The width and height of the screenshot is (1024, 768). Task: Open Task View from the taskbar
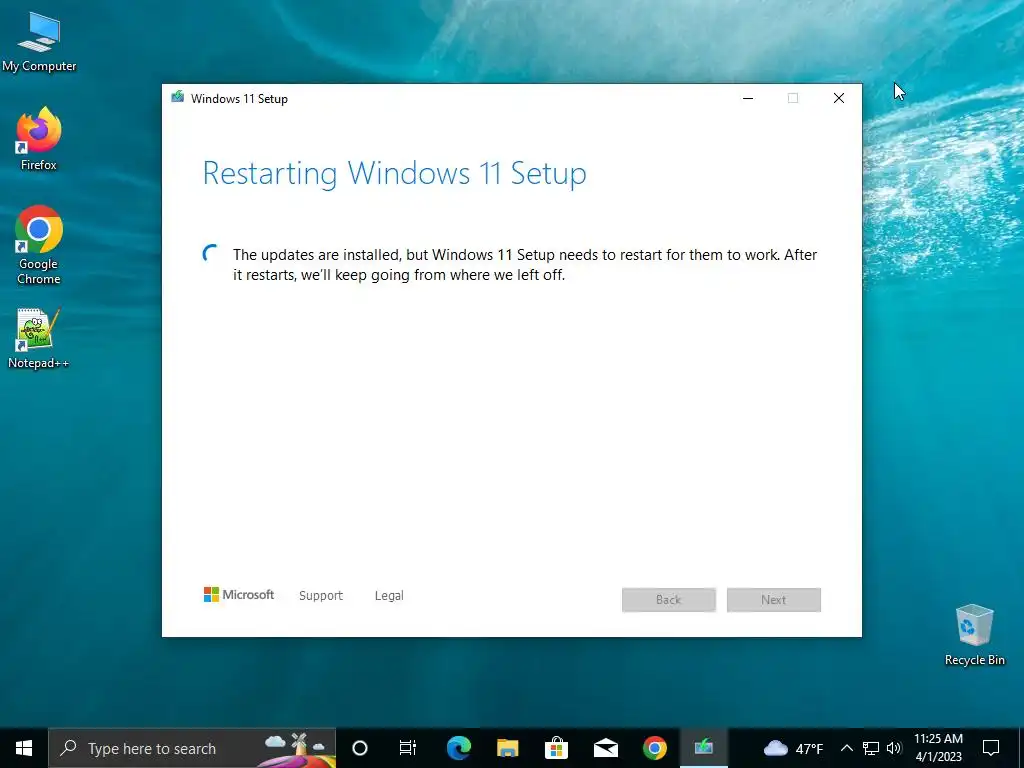tap(408, 748)
